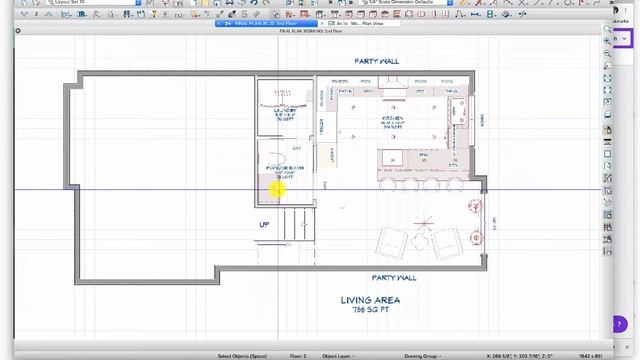Click the Floor number in the status bar

click(x=298, y=356)
